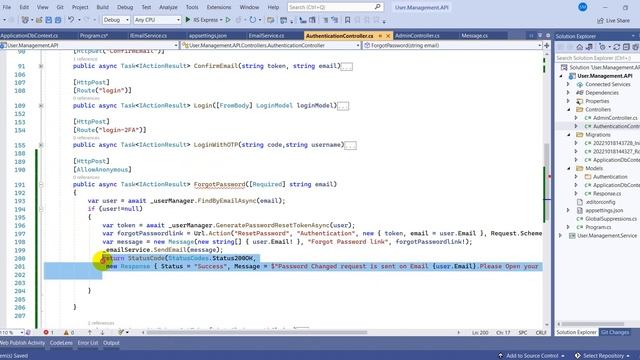Open the Build menu
Viewport: 640px width, 360px height.
click(102, 7)
